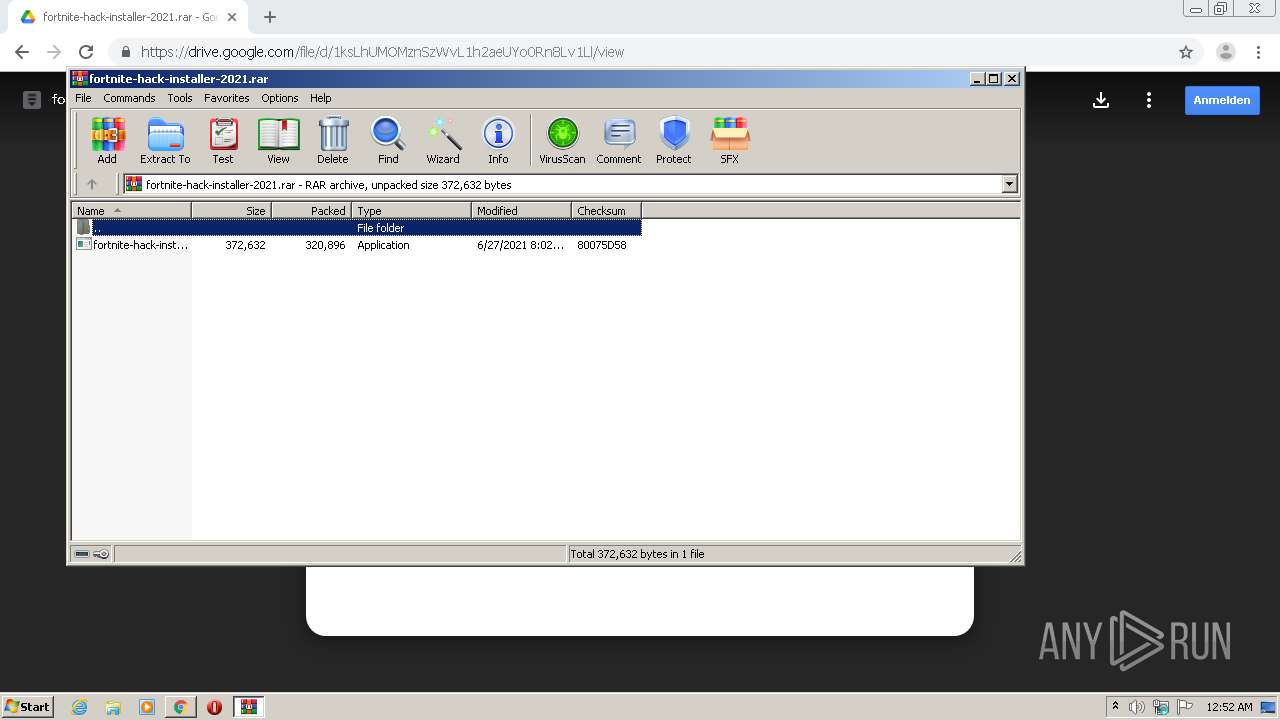Sort by Checksum column header
Image resolution: width=1280 pixels, height=720 pixels.
(x=606, y=211)
